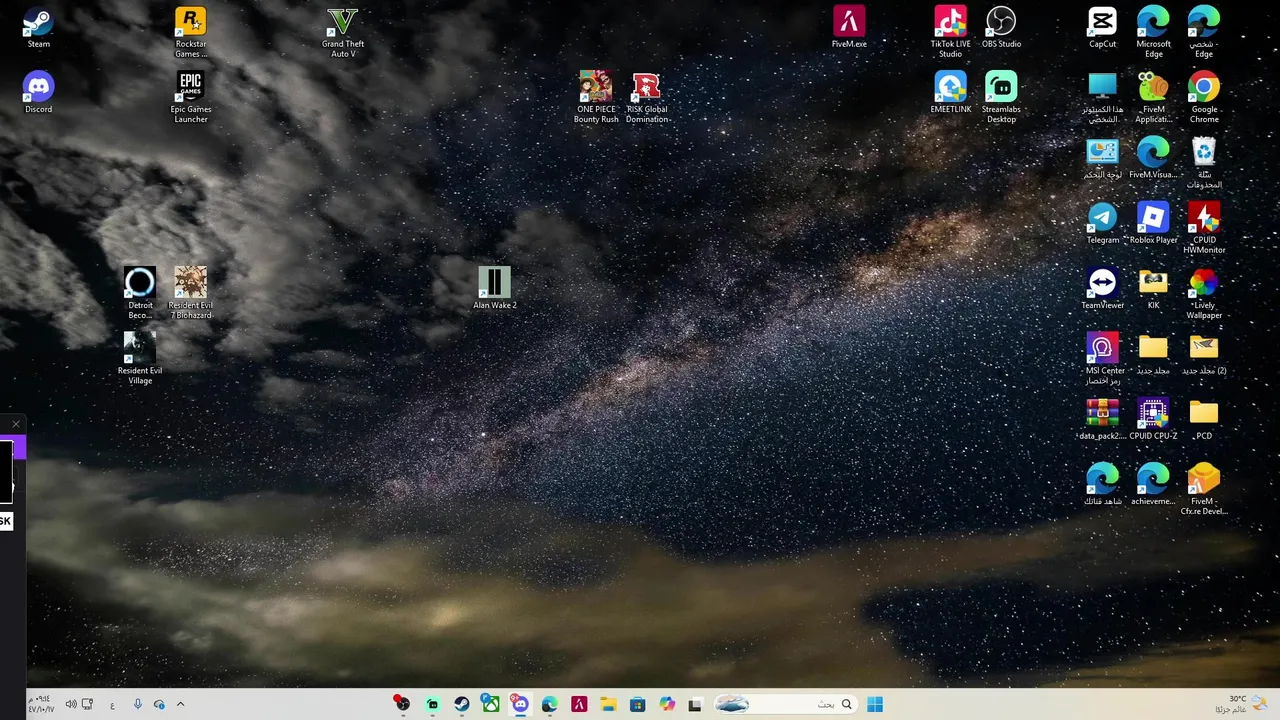Select the Rockstar Games Launcher icon
This screenshot has width=1280, height=720.
(190, 33)
